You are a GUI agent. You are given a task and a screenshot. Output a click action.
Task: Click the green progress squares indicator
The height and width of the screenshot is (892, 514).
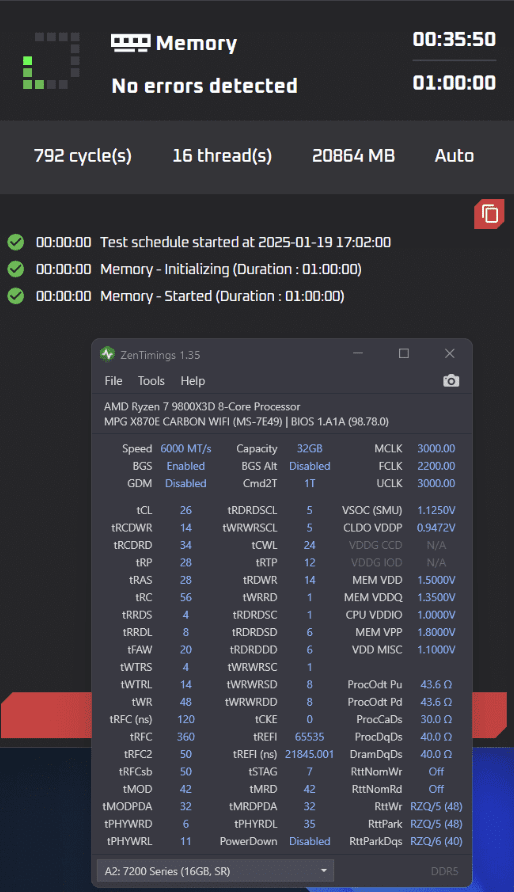click(x=51, y=61)
